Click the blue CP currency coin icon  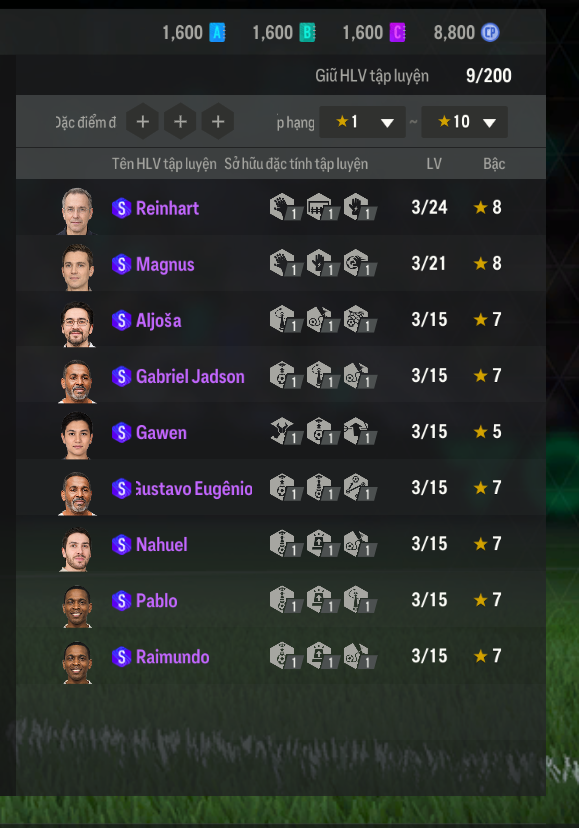coord(490,33)
